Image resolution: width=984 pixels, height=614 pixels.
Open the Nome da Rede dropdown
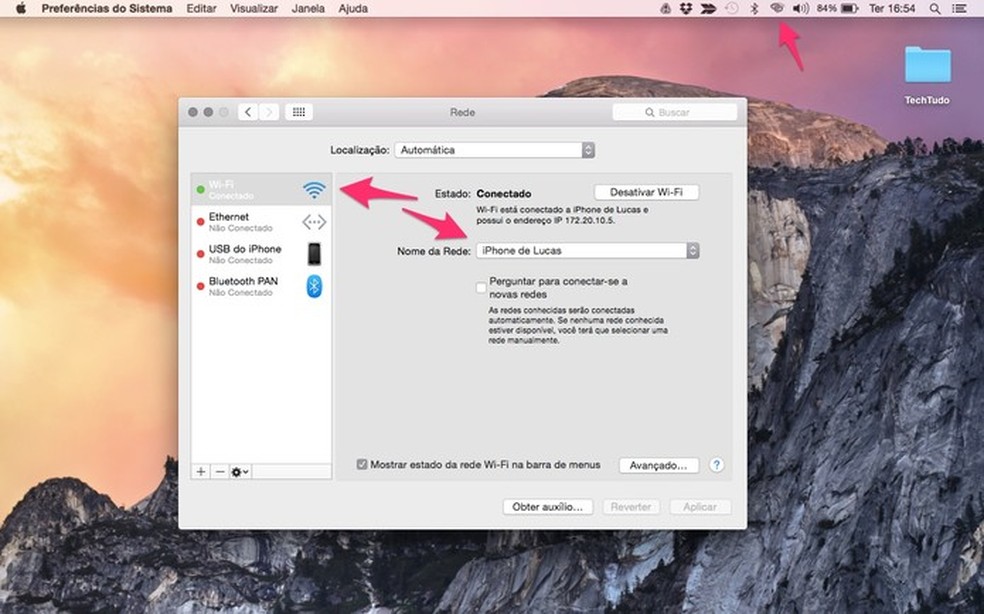[587, 250]
